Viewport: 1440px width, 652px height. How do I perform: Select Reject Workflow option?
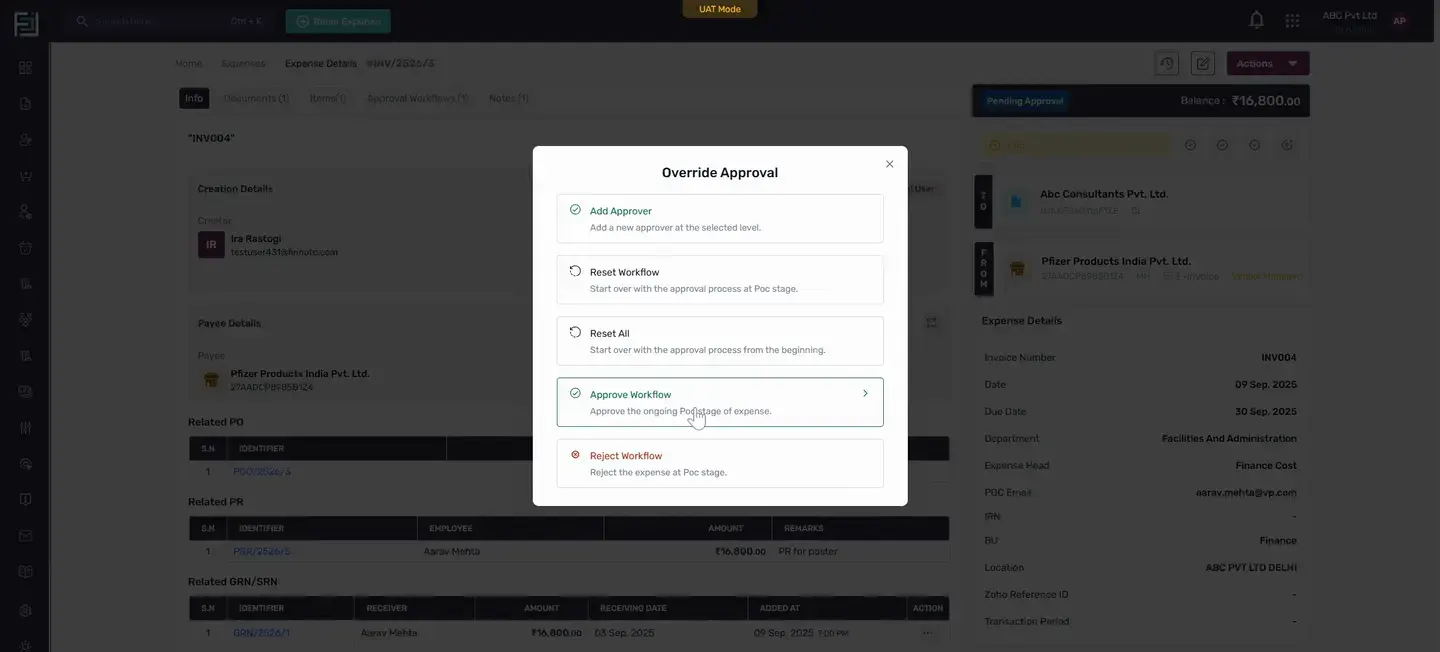pyautogui.click(x=720, y=463)
